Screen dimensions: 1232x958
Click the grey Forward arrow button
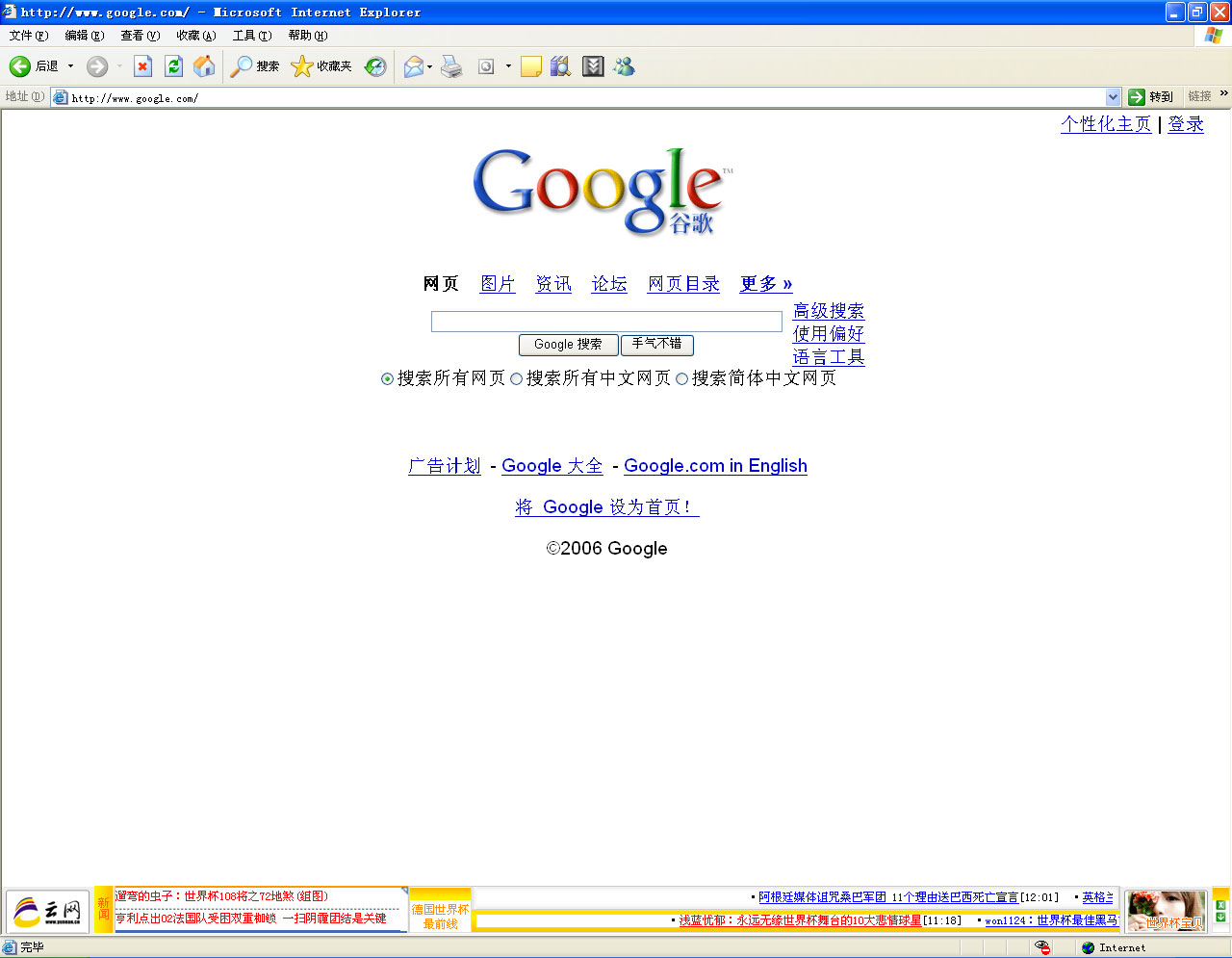point(97,66)
